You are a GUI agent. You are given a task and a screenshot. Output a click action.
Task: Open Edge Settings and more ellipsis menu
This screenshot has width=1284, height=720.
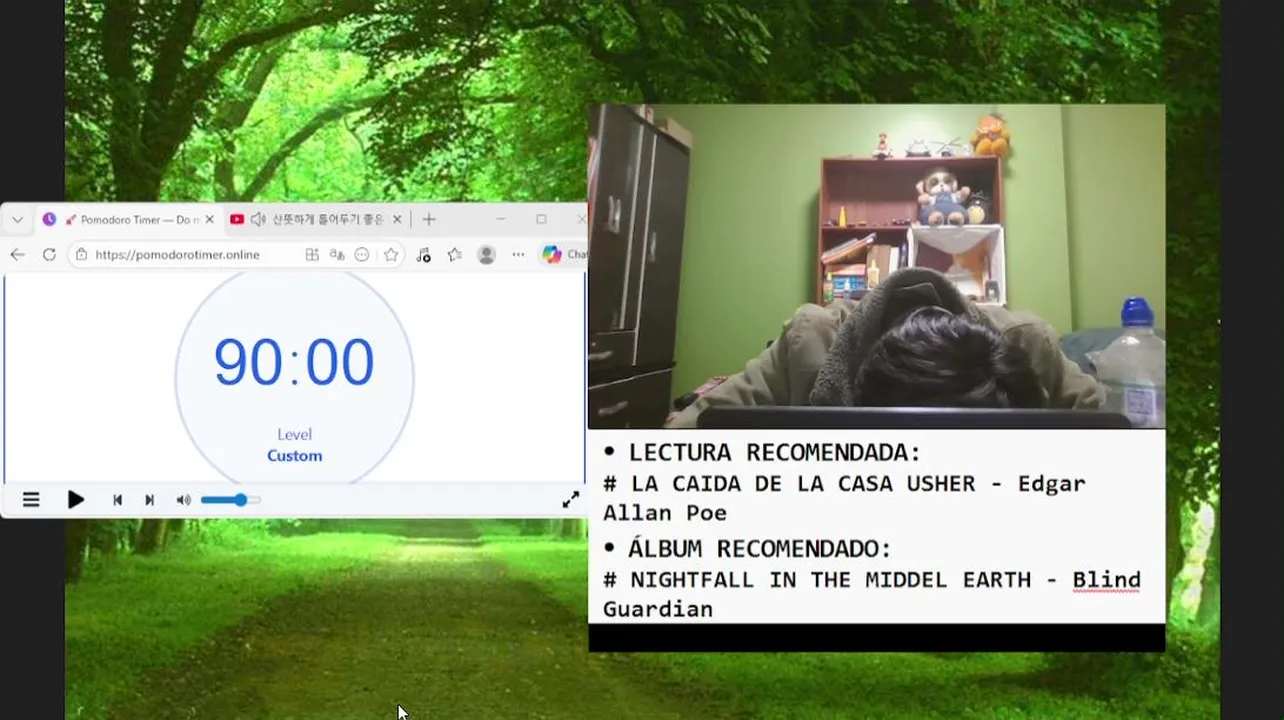tap(518, 255)
